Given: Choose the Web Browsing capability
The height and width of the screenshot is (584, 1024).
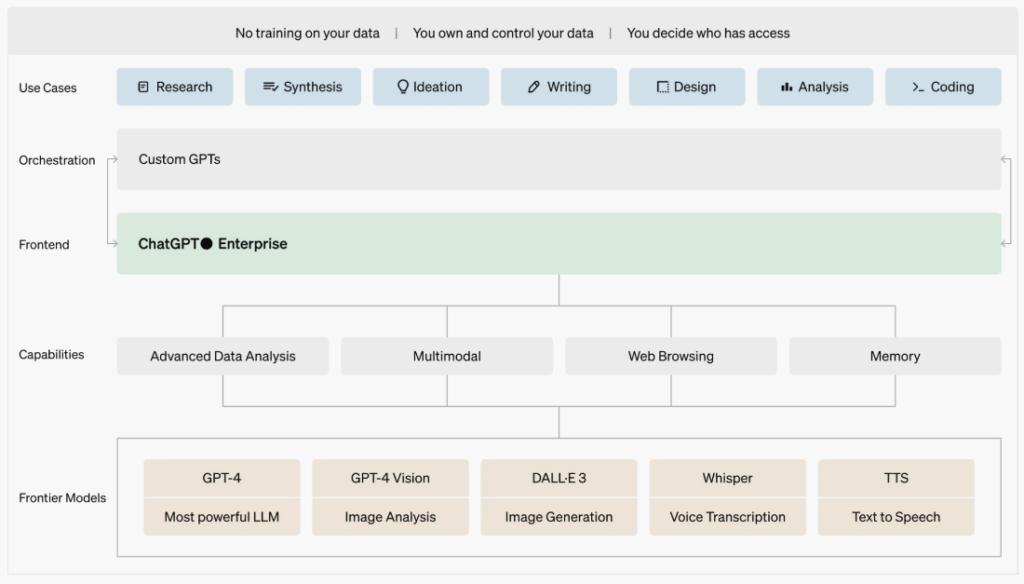Looking at the screenshot, I should tap(671, 356).
